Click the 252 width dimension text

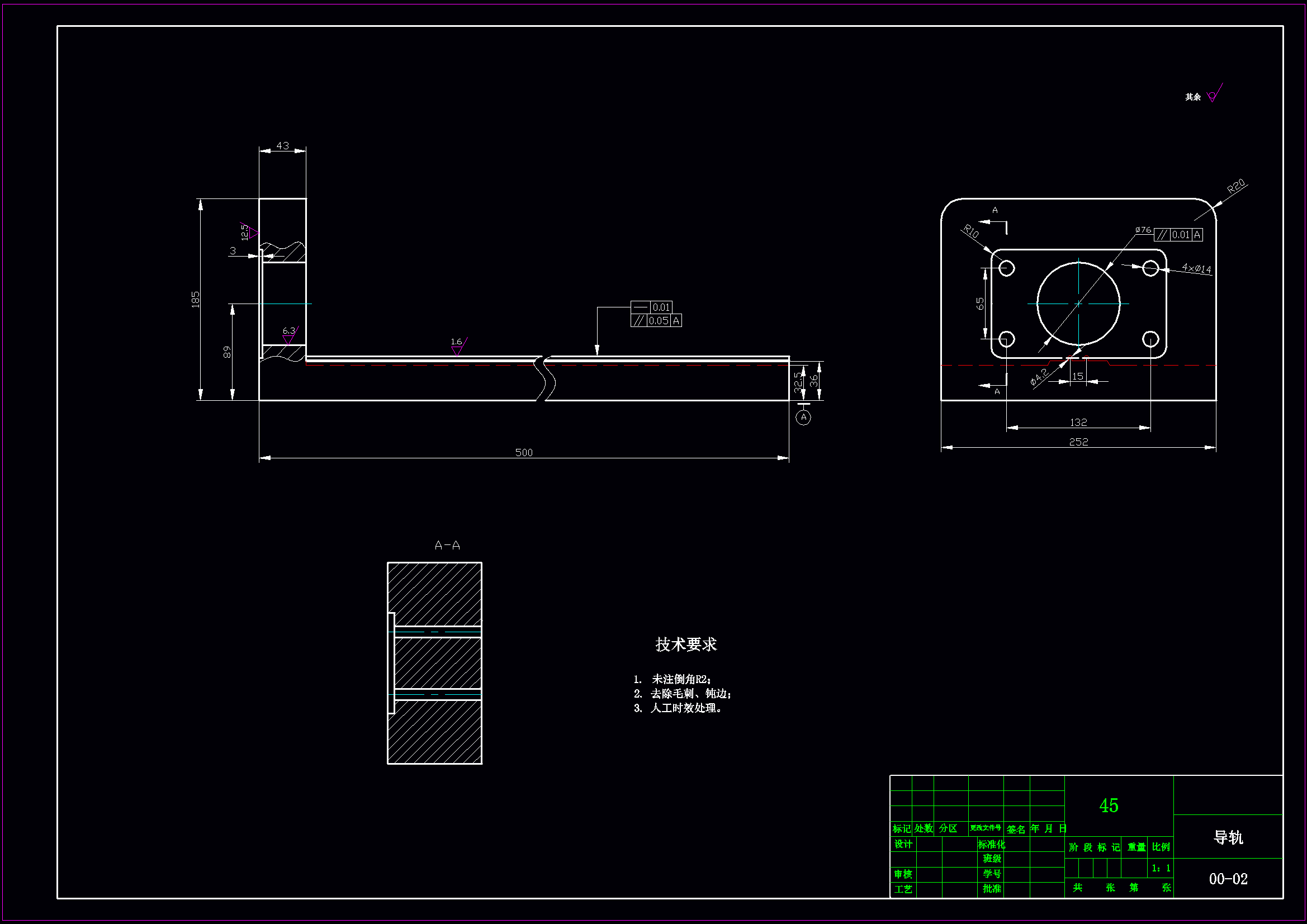(x=1078, y=442)
